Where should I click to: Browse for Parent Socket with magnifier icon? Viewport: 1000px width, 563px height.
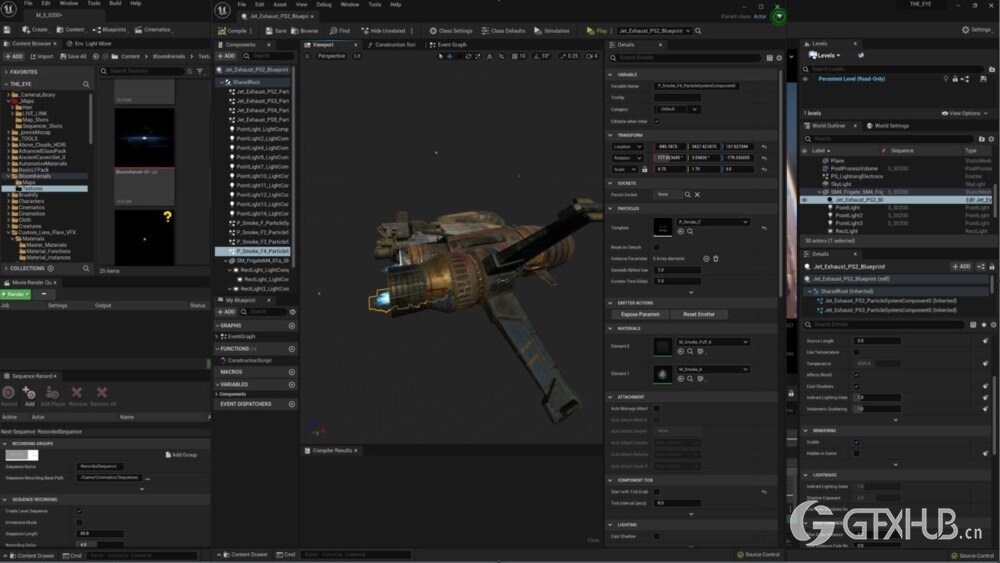[688, 194]
